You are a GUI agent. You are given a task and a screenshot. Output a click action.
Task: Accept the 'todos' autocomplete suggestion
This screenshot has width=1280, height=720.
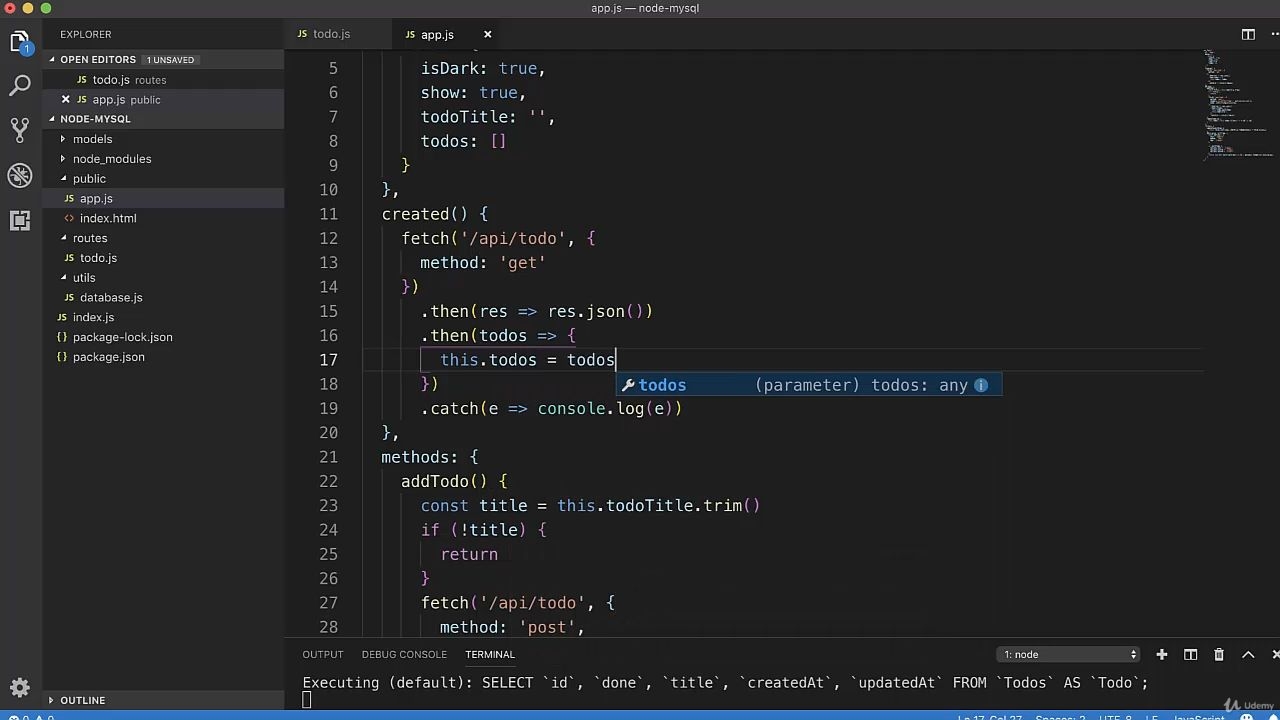point(810,385)
